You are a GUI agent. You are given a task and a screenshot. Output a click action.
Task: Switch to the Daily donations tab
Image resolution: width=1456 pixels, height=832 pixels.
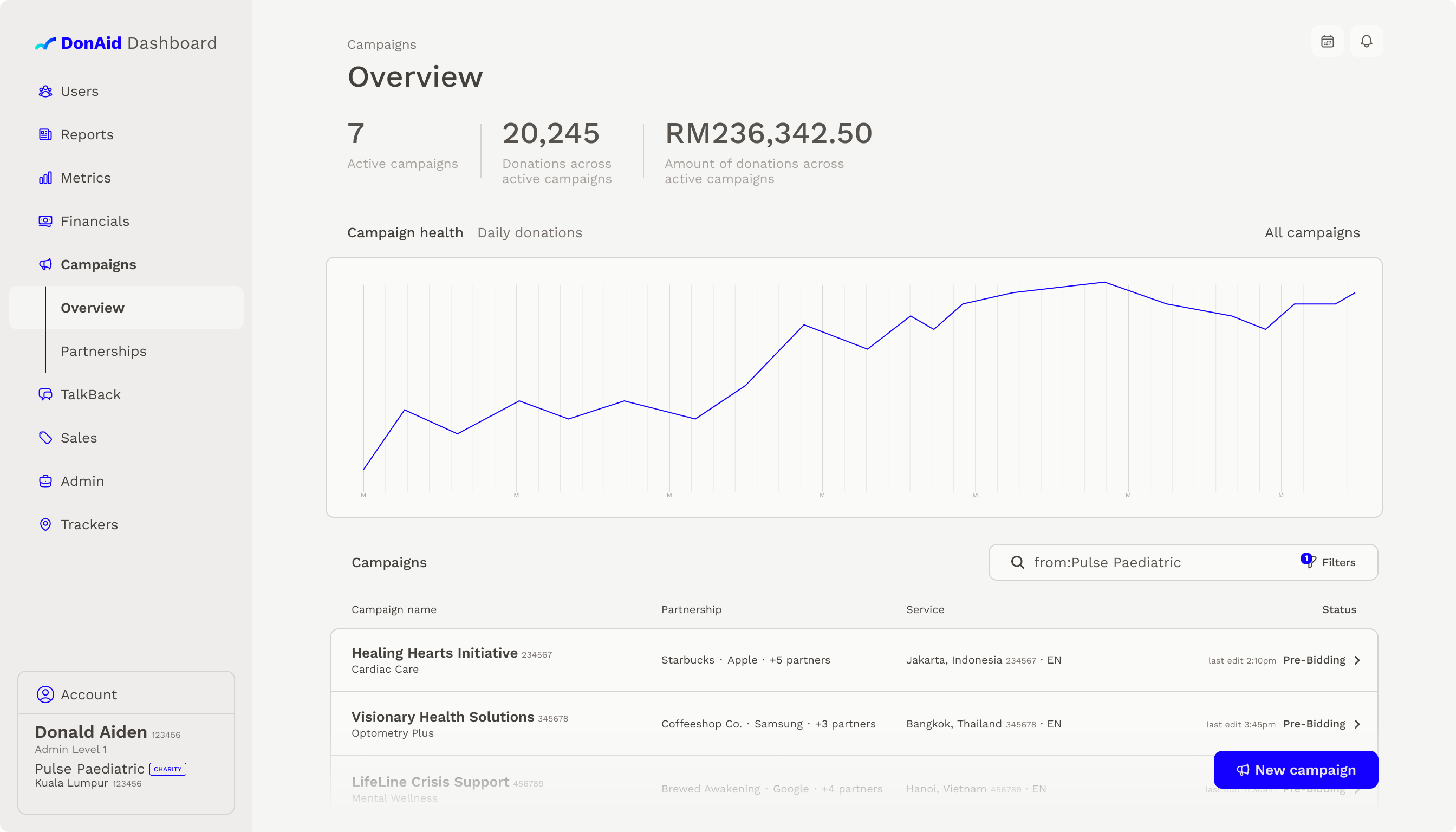coord(529,232)
